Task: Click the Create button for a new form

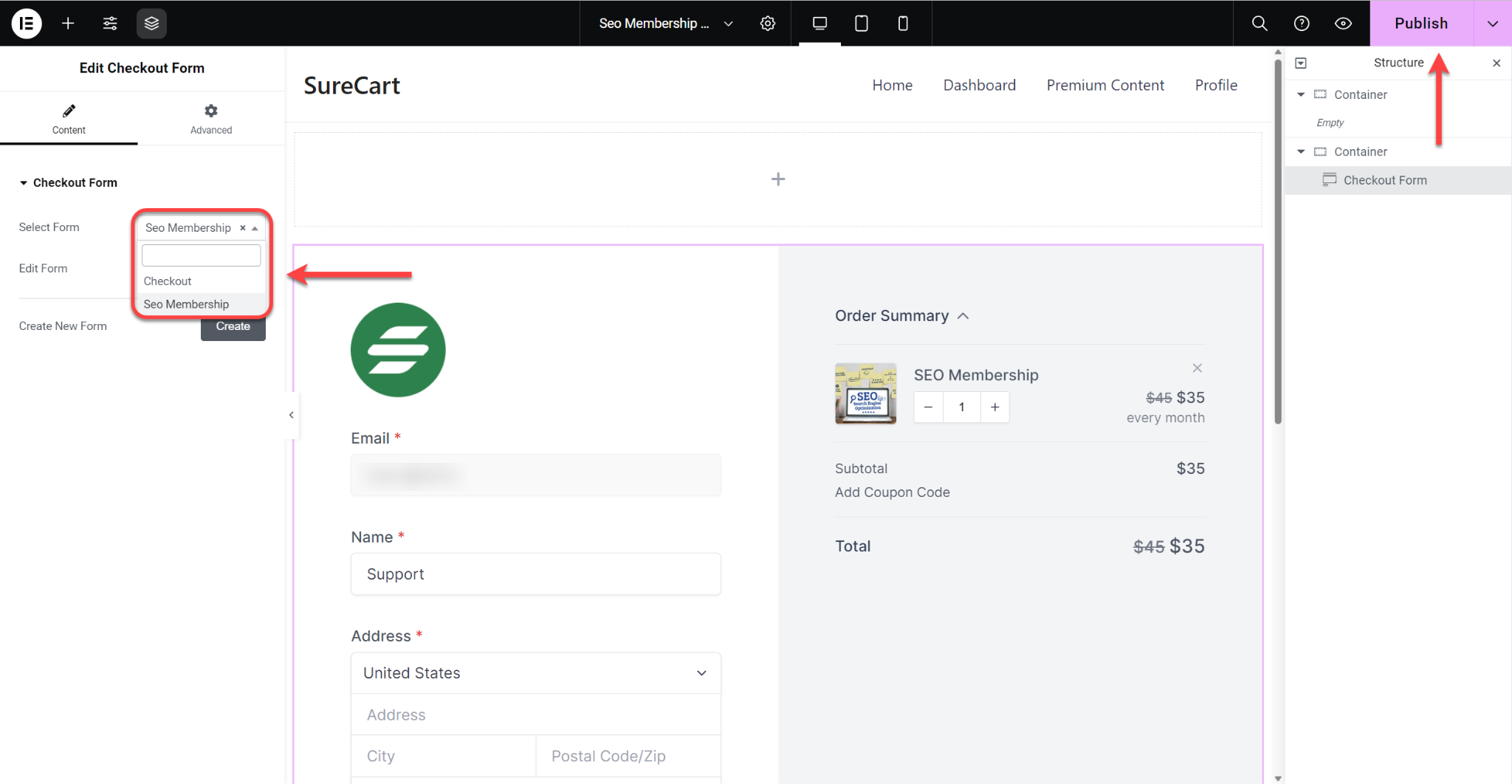Action: [233, 326]
